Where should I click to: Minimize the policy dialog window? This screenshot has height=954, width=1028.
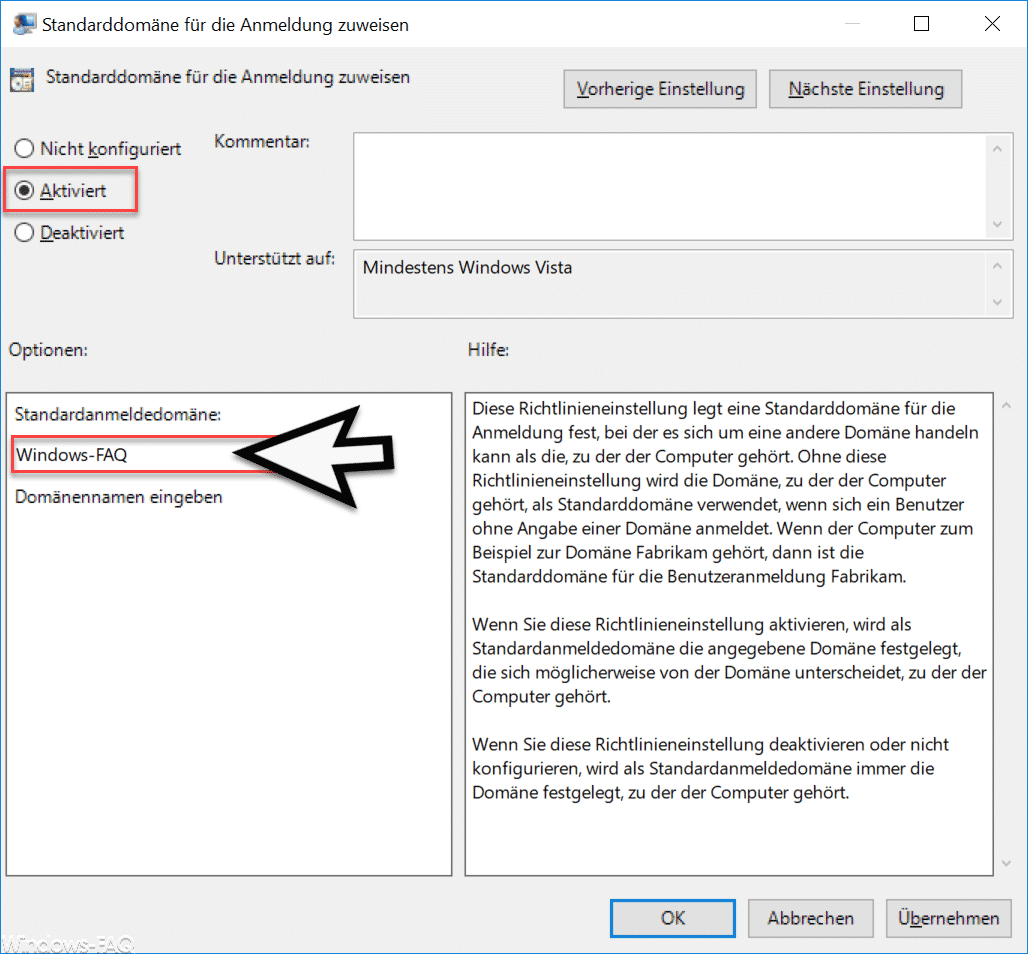pyautogui.click(x=852, y=24)
